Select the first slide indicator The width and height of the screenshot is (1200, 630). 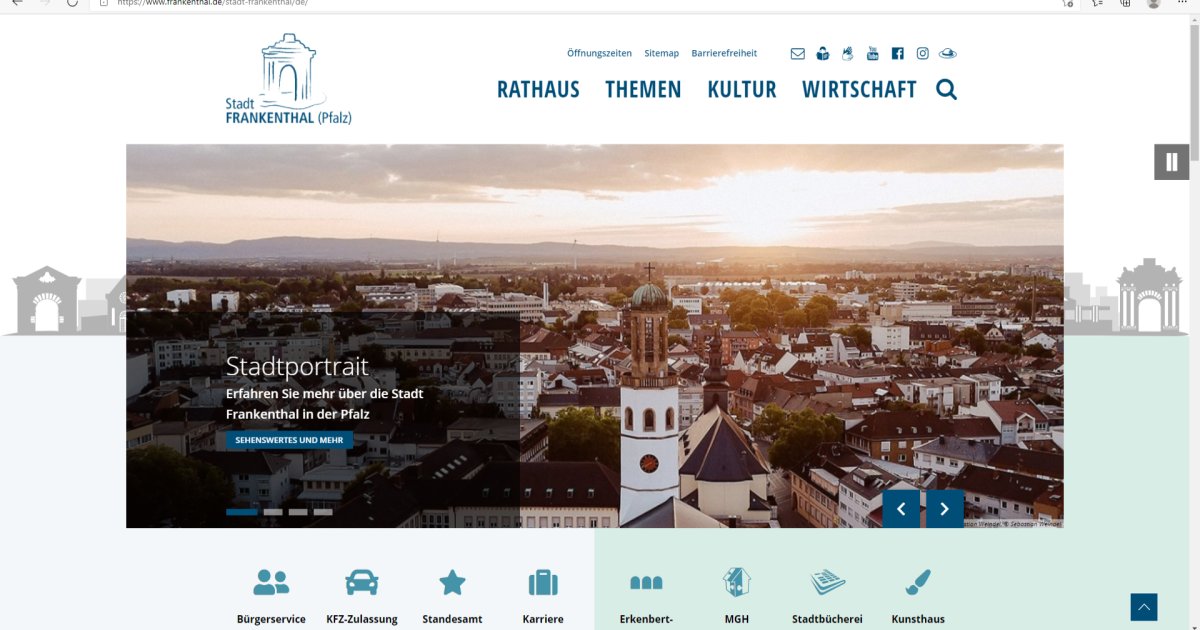[x=241, y=512]
